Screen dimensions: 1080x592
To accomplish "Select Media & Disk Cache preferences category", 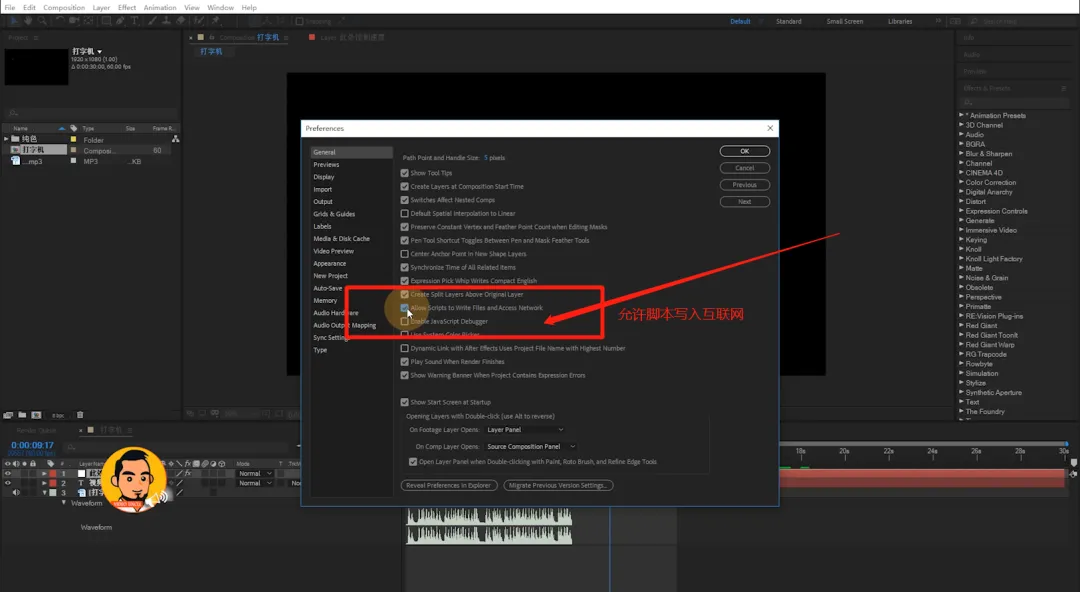I will (x=342, y=238).
